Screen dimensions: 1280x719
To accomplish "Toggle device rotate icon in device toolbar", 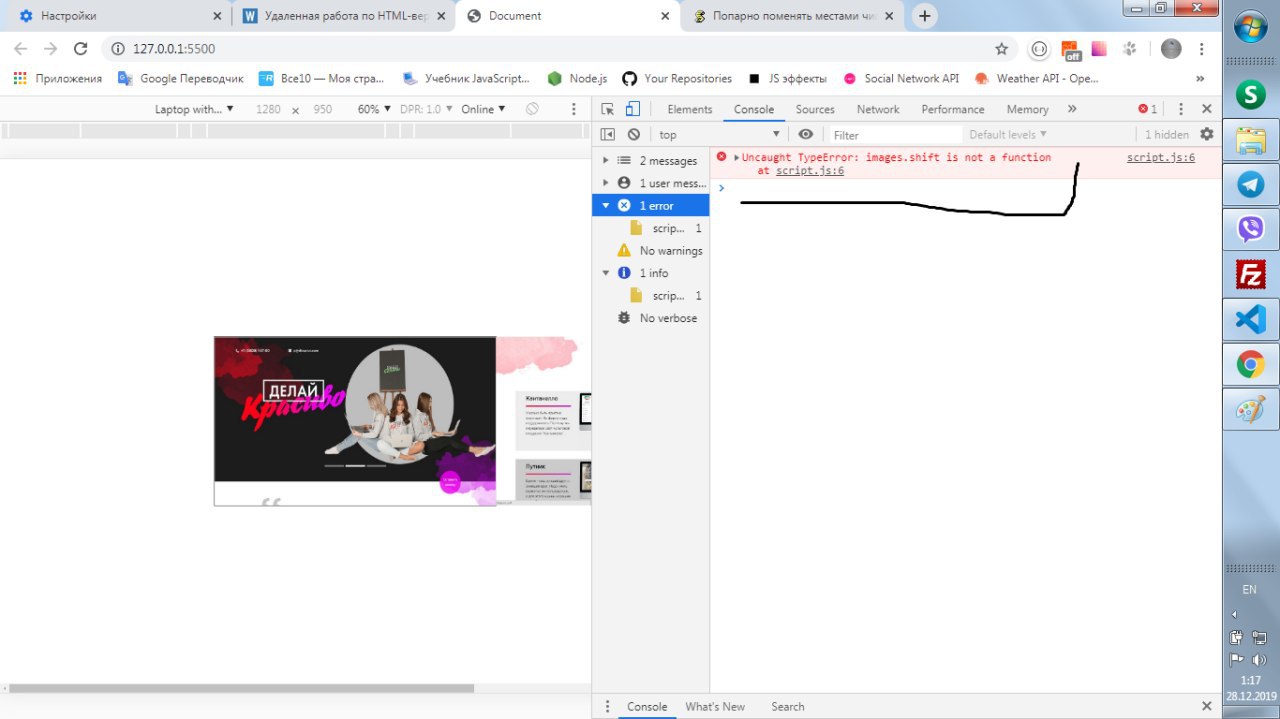I will click(x=533, y=109).
